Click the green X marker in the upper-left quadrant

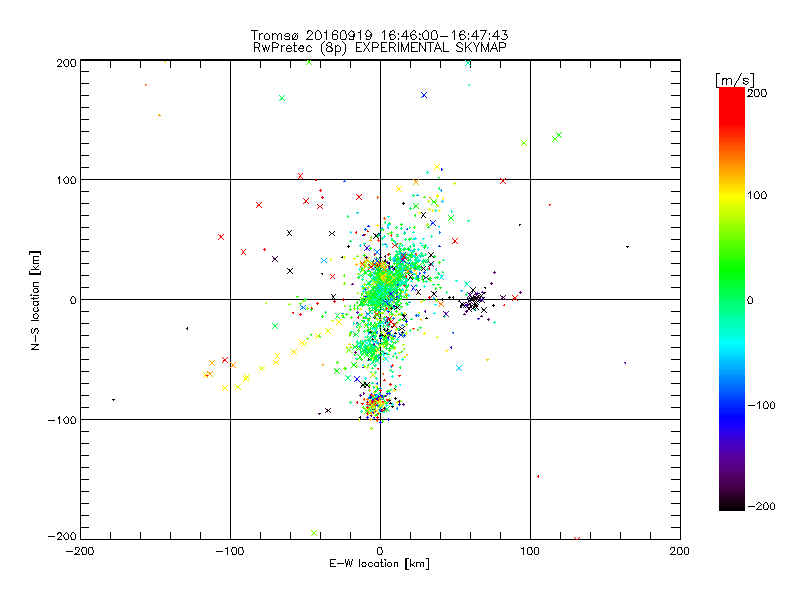point(282,98)
